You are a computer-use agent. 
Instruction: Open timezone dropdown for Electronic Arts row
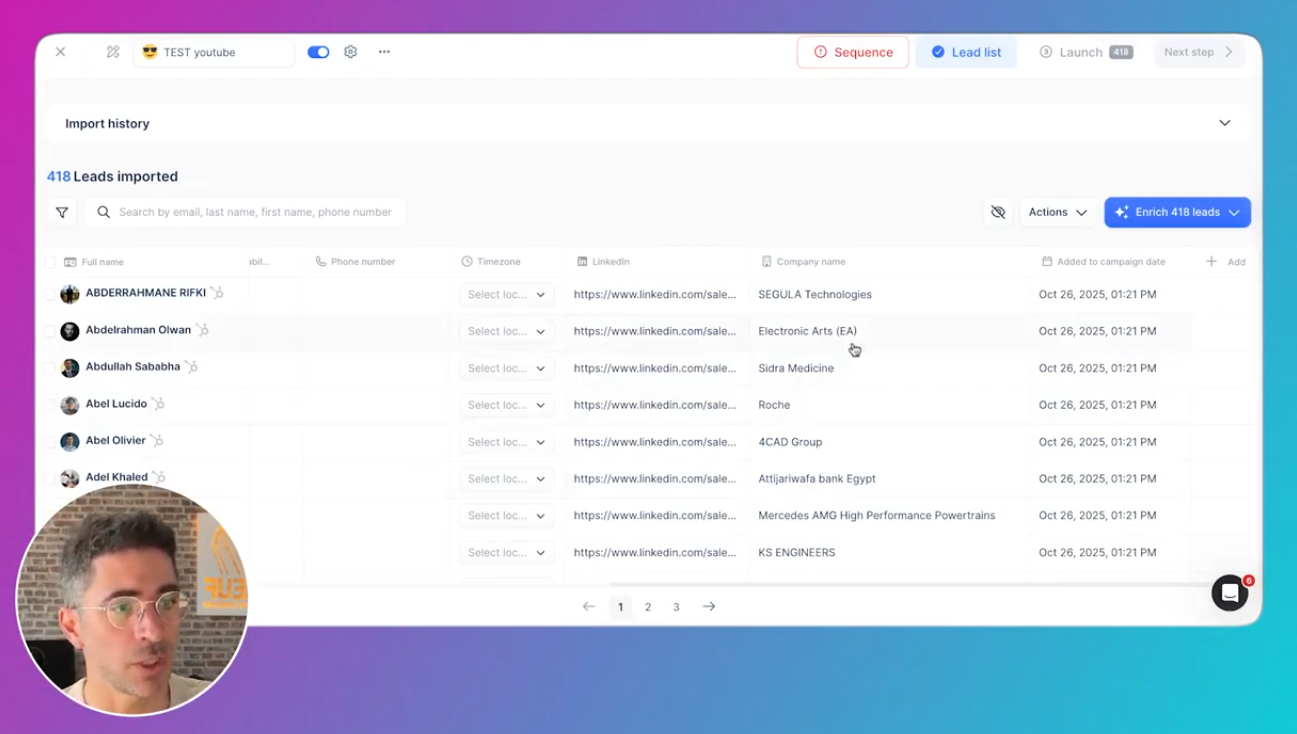point(506,331)
